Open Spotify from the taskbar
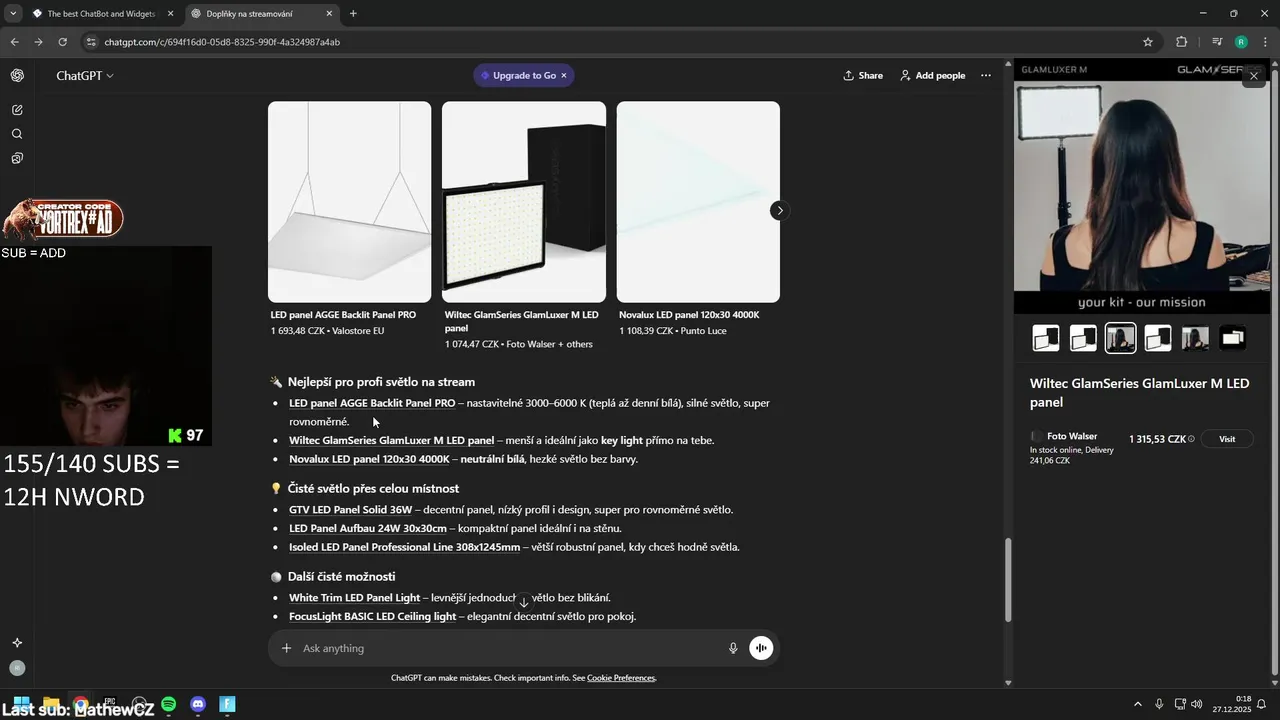 tap(169, 704)
